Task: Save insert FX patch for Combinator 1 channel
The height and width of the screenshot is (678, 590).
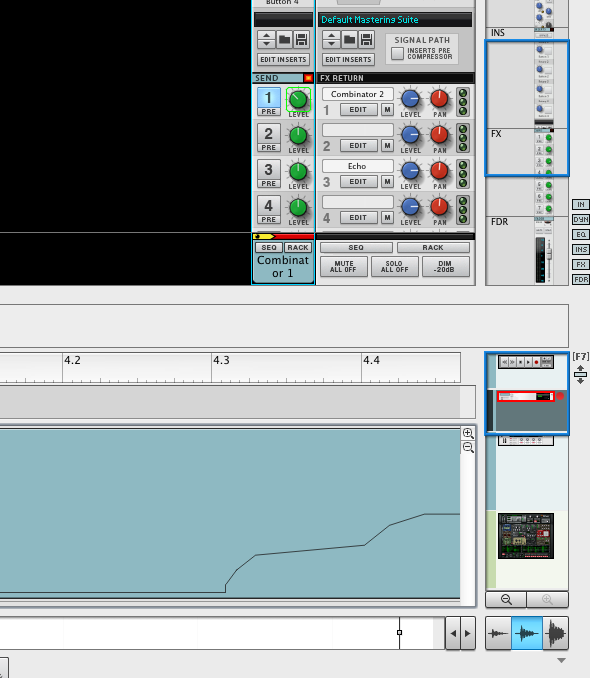Action: (301, 40)
